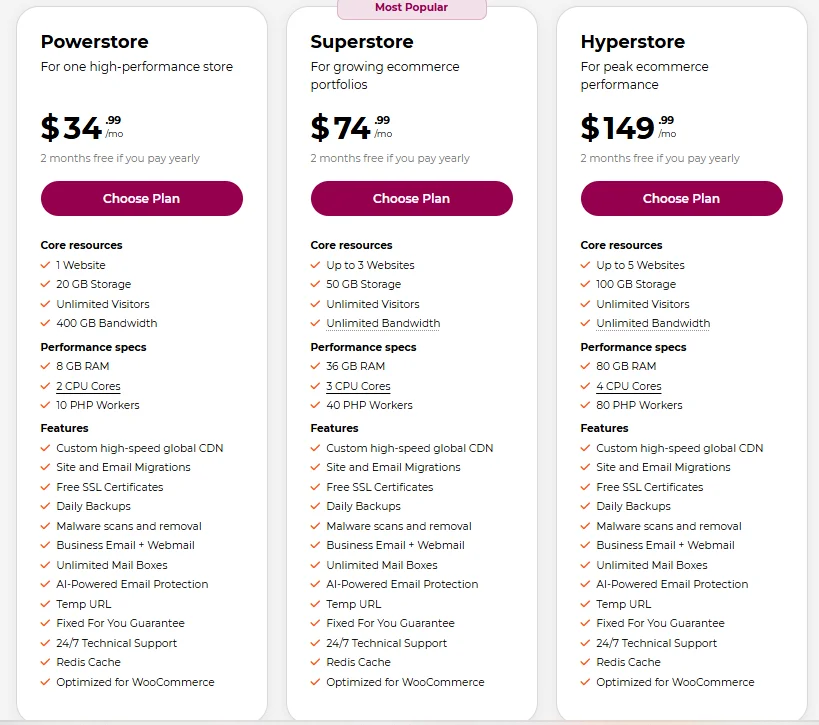
Task: Click checkmark beside "Up to 5 Websites"
Action: pyautogui.click(x=584, y=266)
